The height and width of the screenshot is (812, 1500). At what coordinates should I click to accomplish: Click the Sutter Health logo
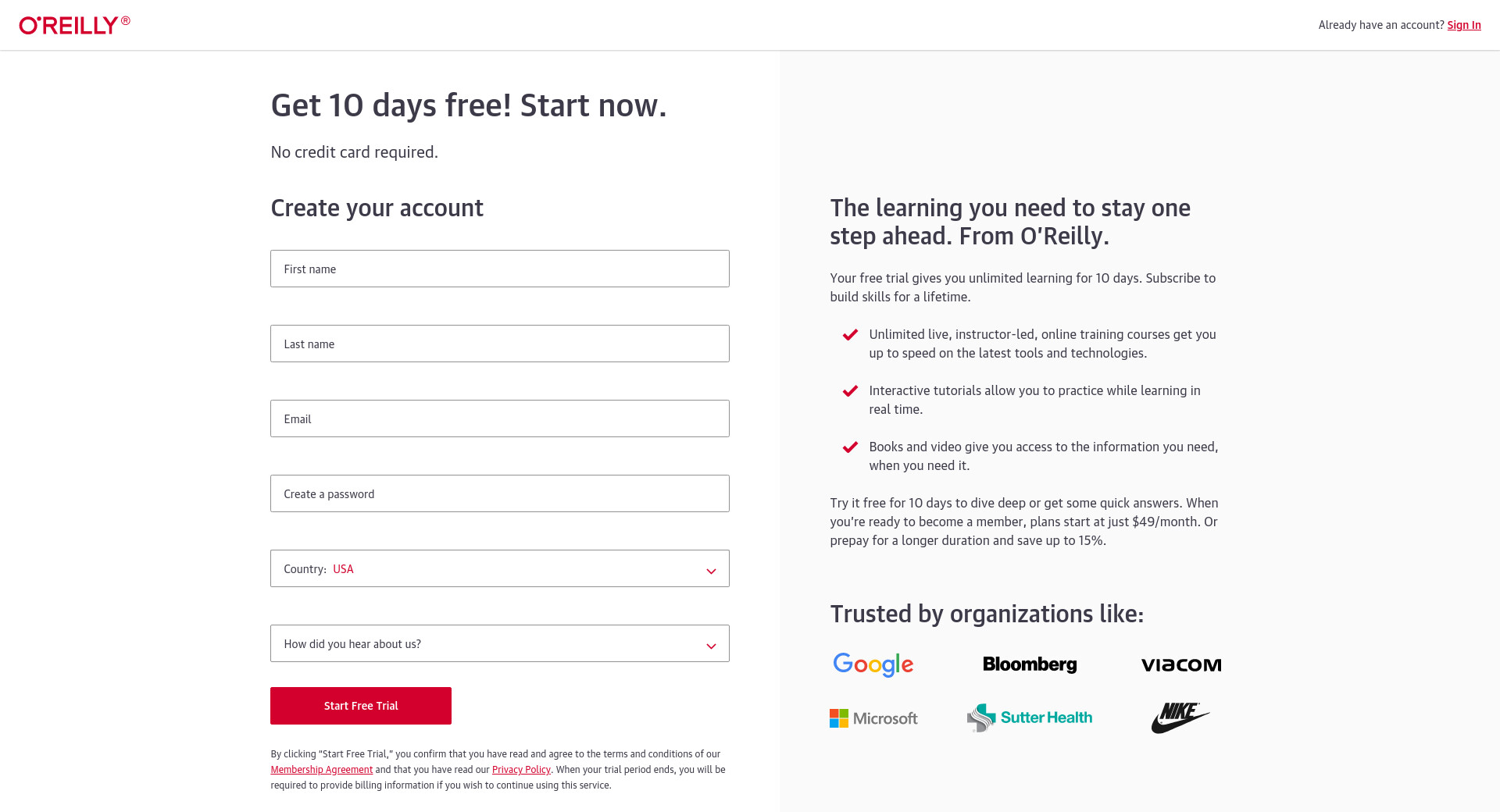point(1029,718)
